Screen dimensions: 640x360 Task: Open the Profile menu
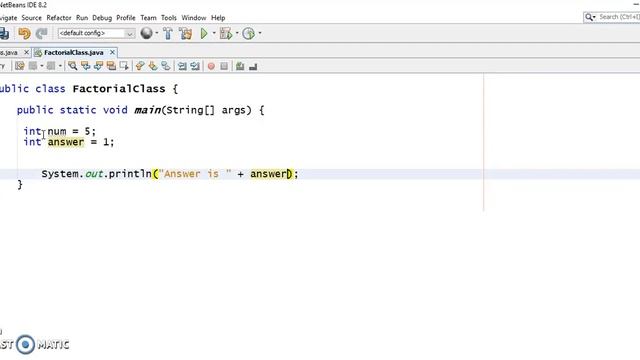coord(126,18)
